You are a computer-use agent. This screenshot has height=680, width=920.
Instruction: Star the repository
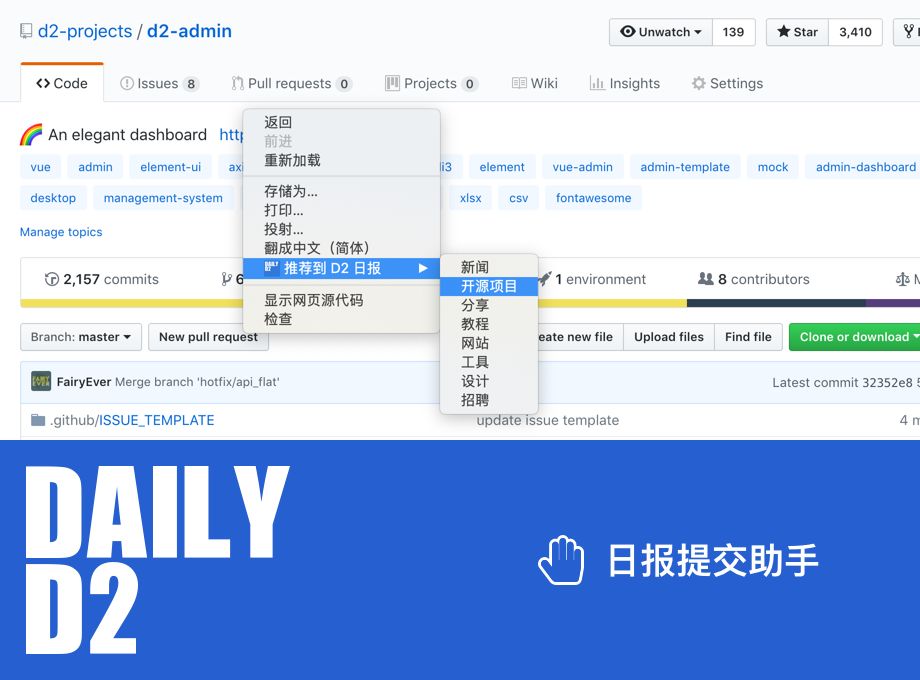797,32
